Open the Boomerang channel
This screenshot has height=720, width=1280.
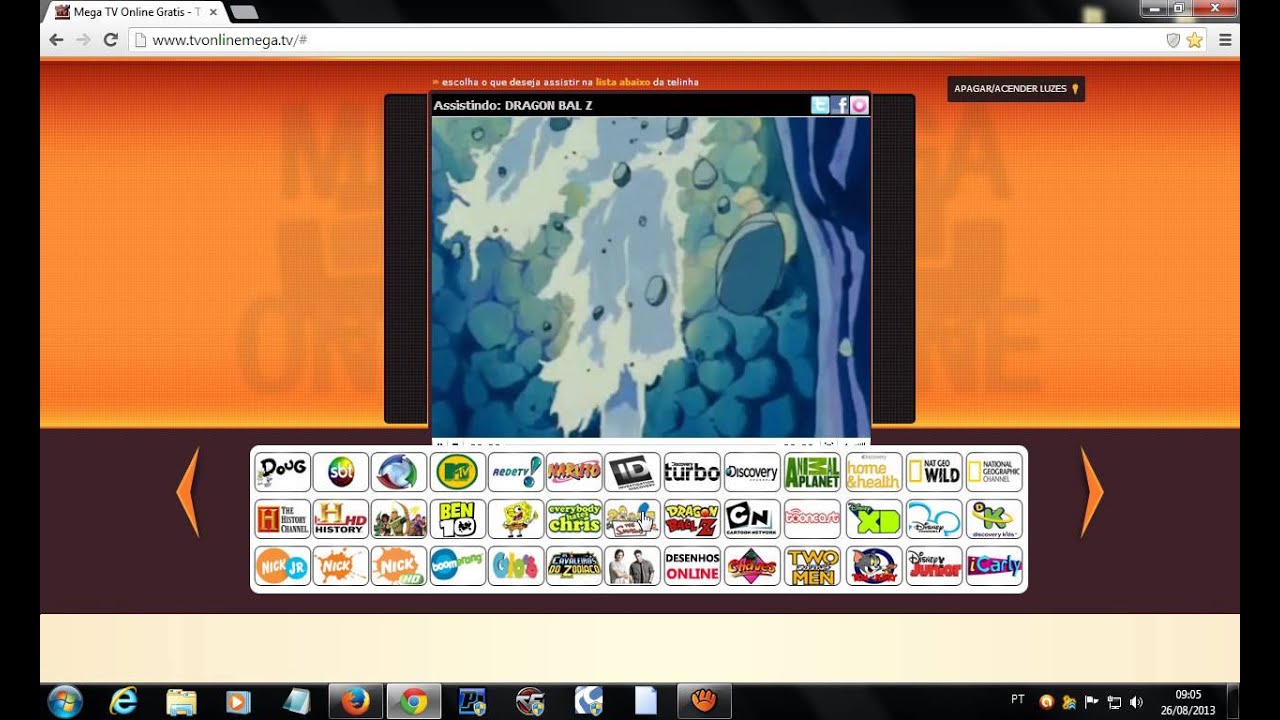(x=458, y=566)
